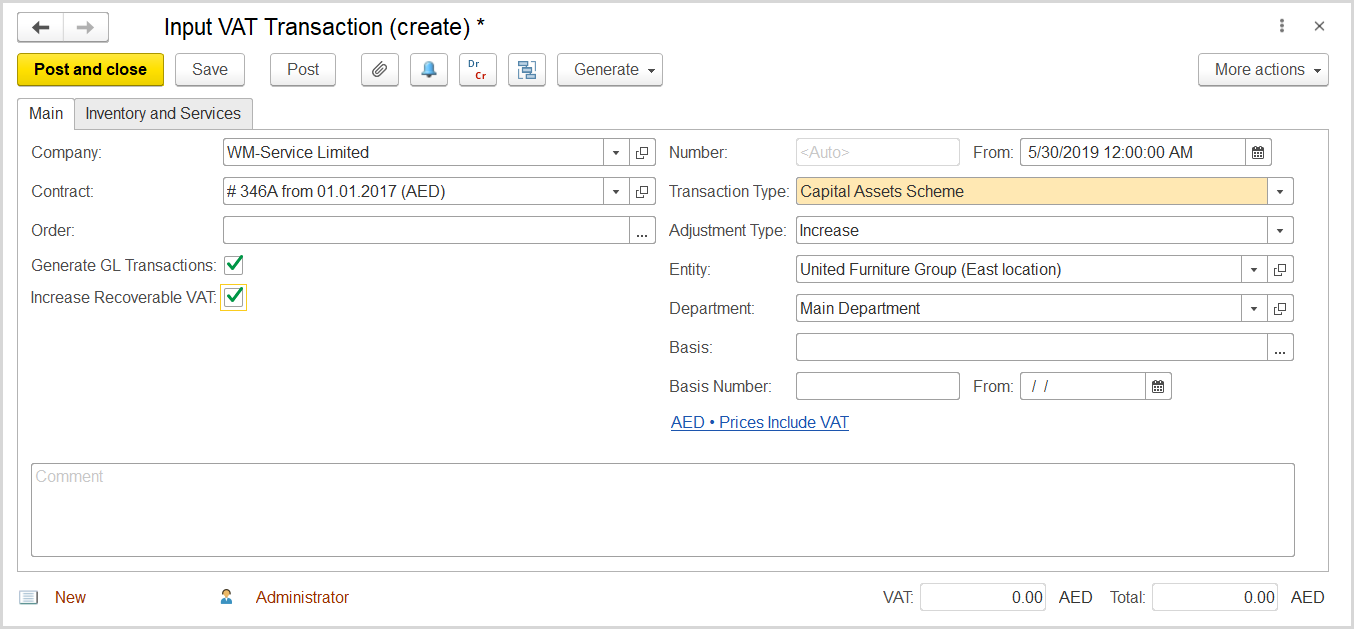
Task: Switch to Inventory and Services tab
Action: 163,114
